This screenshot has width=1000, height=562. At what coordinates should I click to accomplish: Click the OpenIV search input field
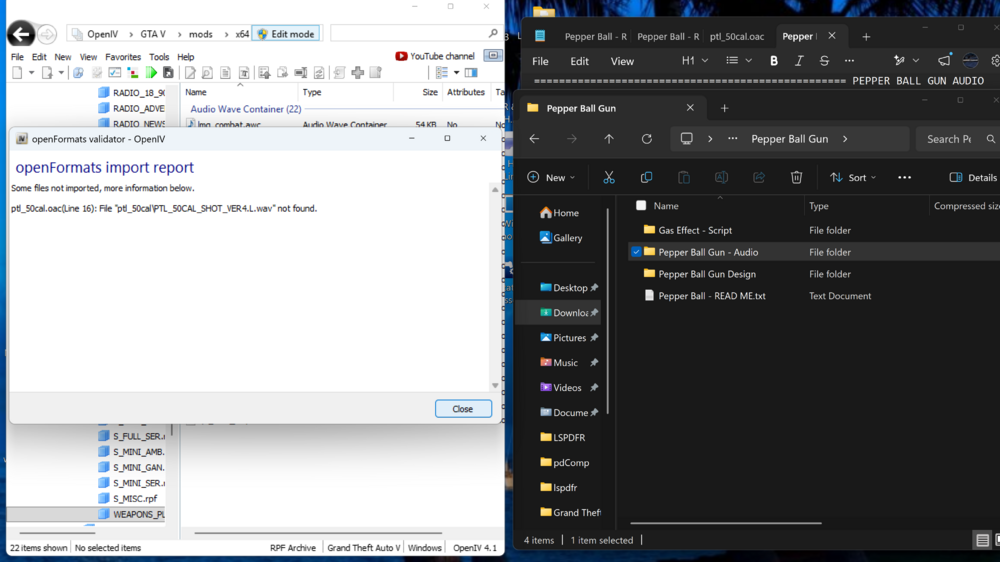(x=409, y=33)
